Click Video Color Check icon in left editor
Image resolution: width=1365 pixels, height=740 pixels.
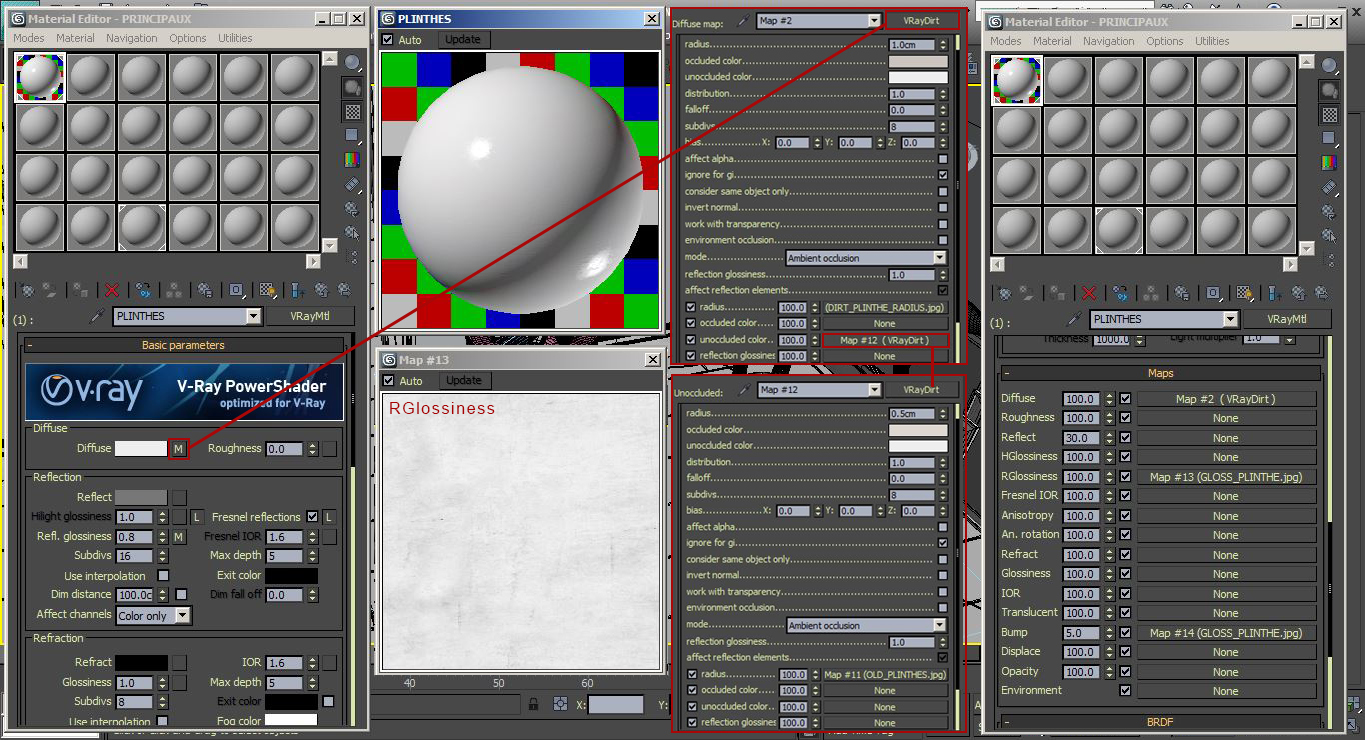tap(353, 158)
